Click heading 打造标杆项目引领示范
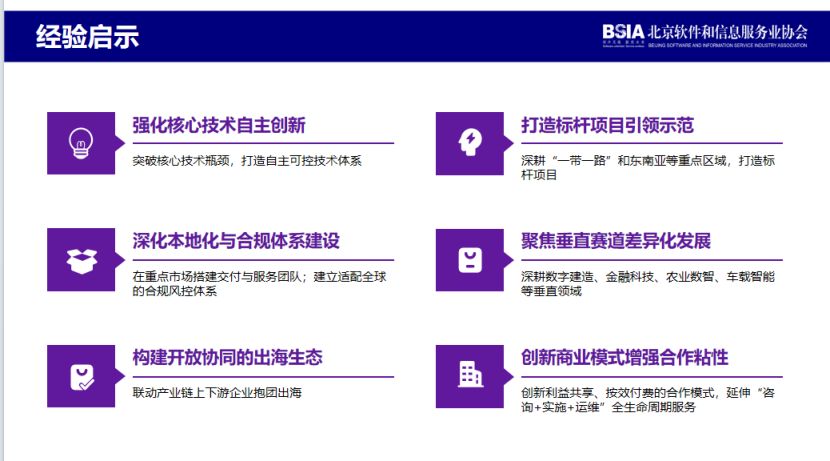Viewport: 830px width, 461px height. pyautogui.click(x=607, y=125)
